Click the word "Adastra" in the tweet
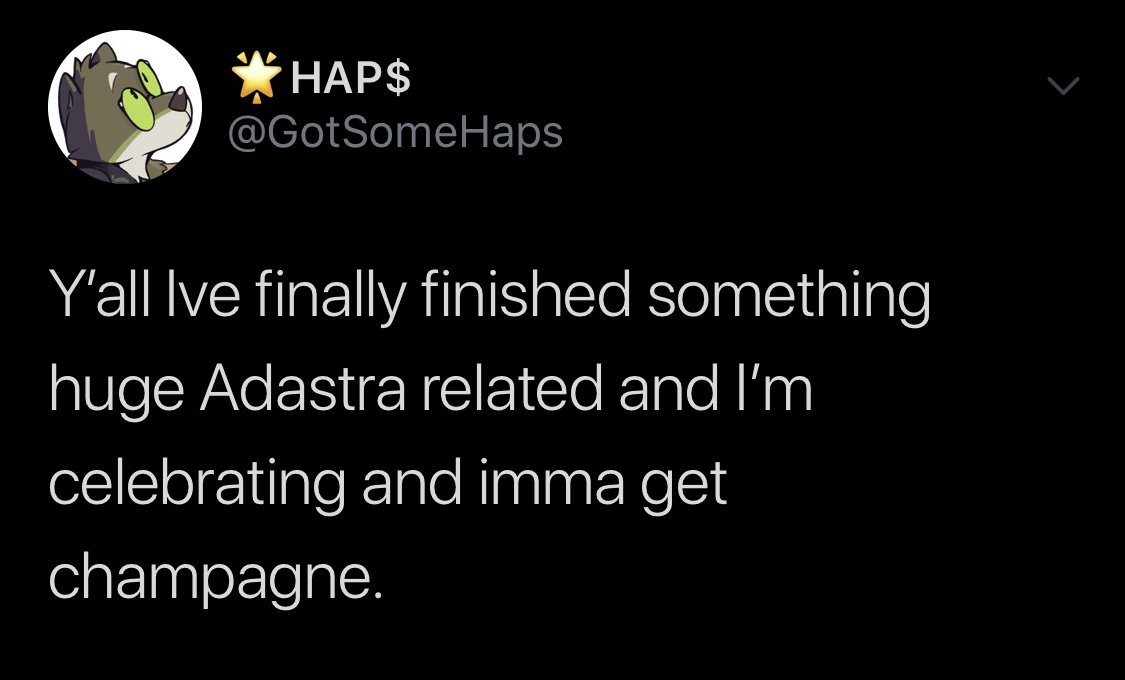1125x680 pixels. pos(301,391)
